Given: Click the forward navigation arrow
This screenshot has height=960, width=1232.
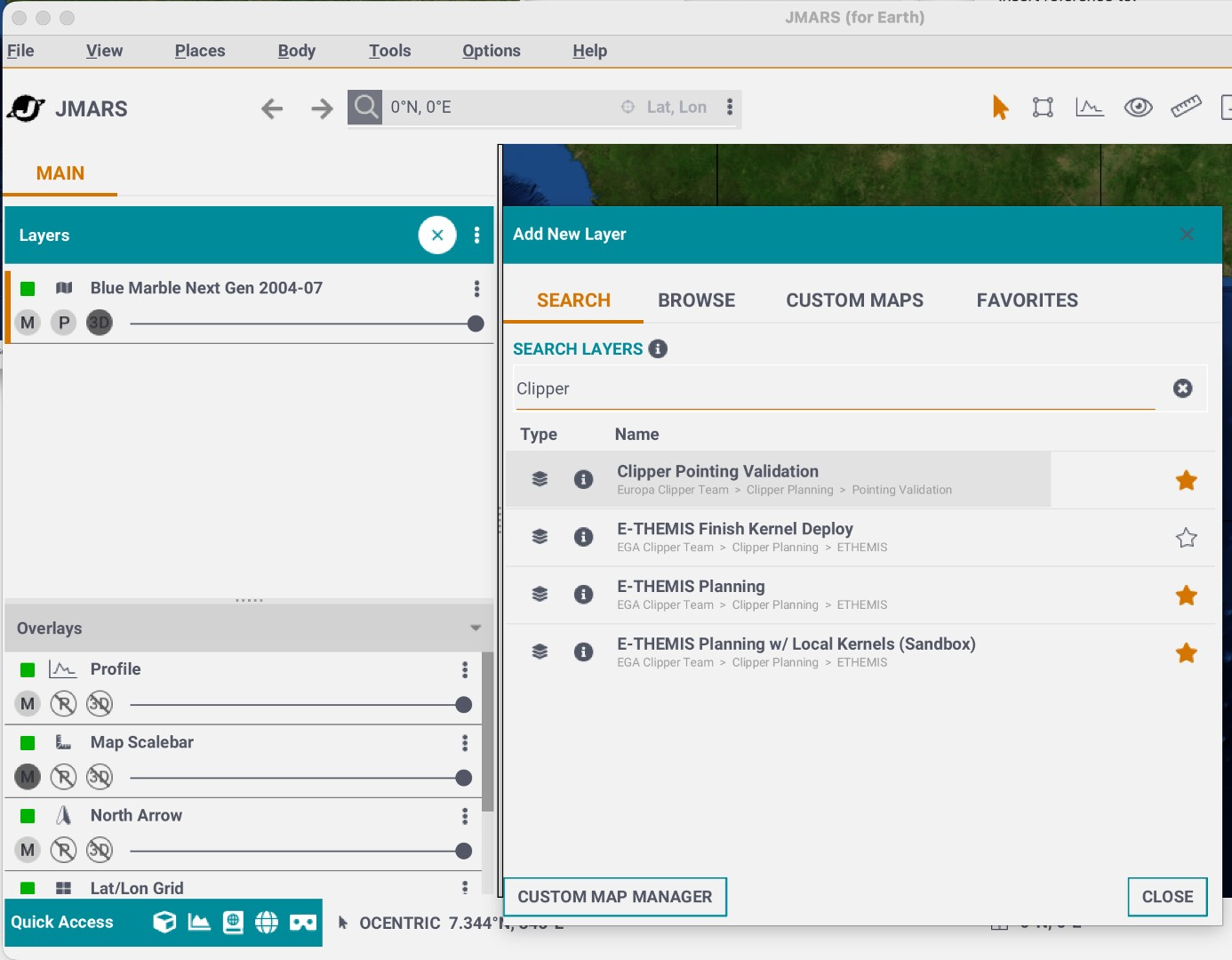Looking at the screenshot, I should pyautogui.click(x=322, y=108).
